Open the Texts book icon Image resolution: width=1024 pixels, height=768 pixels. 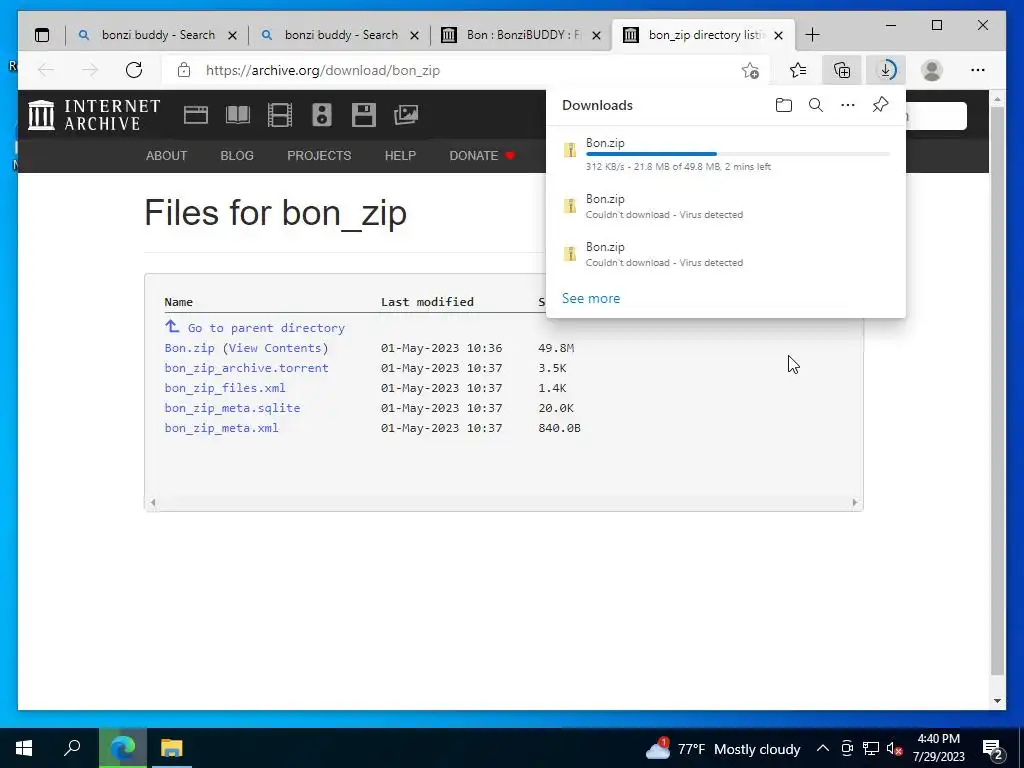coord(238,115)
